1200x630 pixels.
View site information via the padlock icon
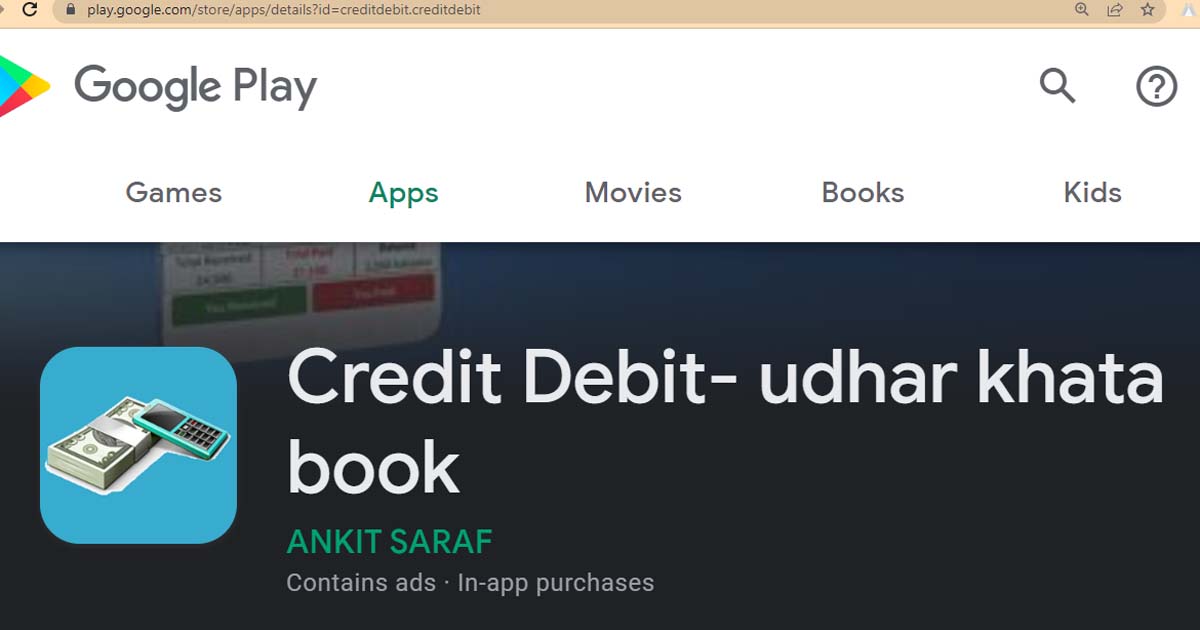(x=71, y=10)
